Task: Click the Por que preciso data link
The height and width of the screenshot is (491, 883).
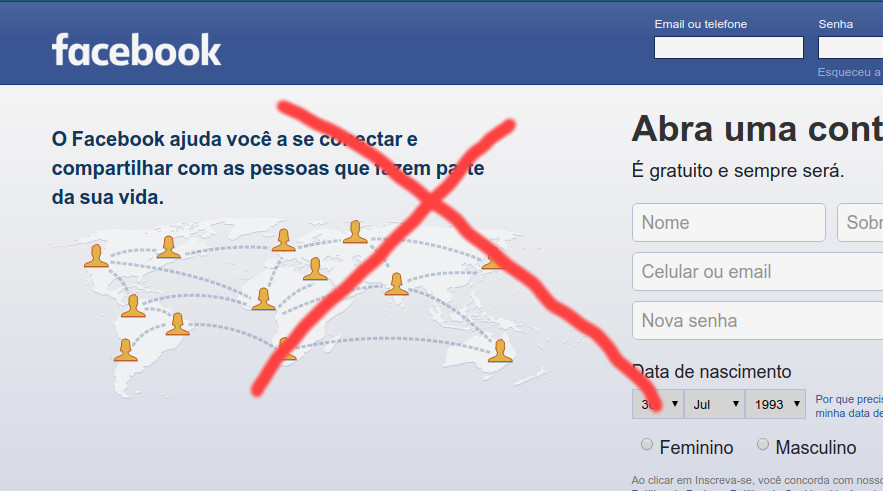Action: tap(849, 406)
